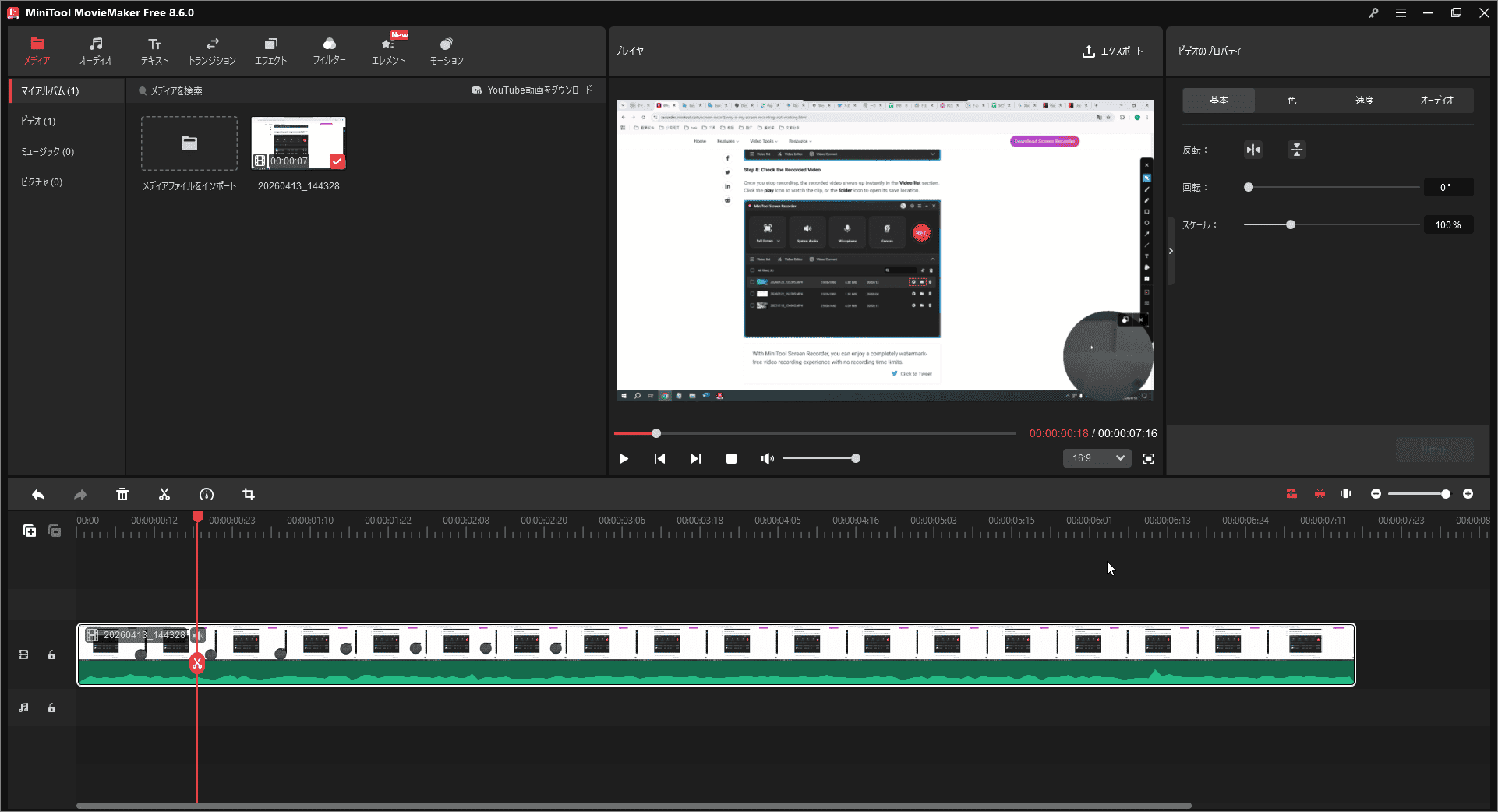
Task: Toggle the horizontal flip (反転) control
Action: pos(1252,150)
